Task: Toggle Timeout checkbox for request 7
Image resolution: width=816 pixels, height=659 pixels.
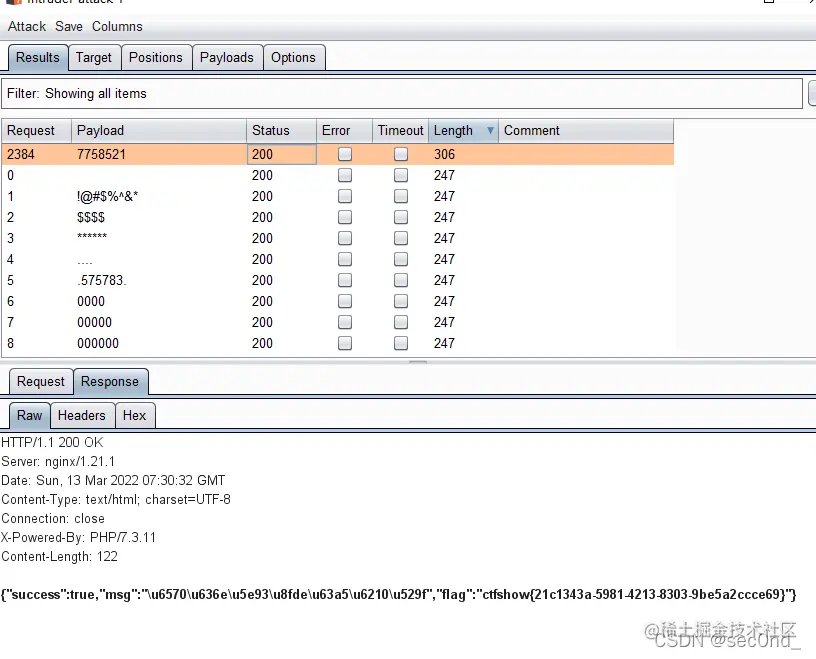Action: click(401, 322)
